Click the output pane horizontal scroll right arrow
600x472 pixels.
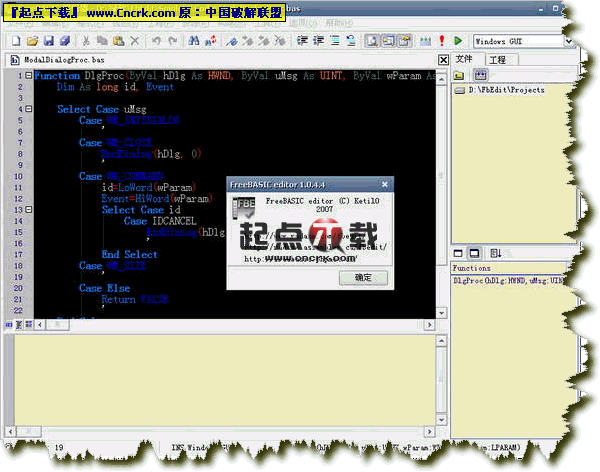429,432
